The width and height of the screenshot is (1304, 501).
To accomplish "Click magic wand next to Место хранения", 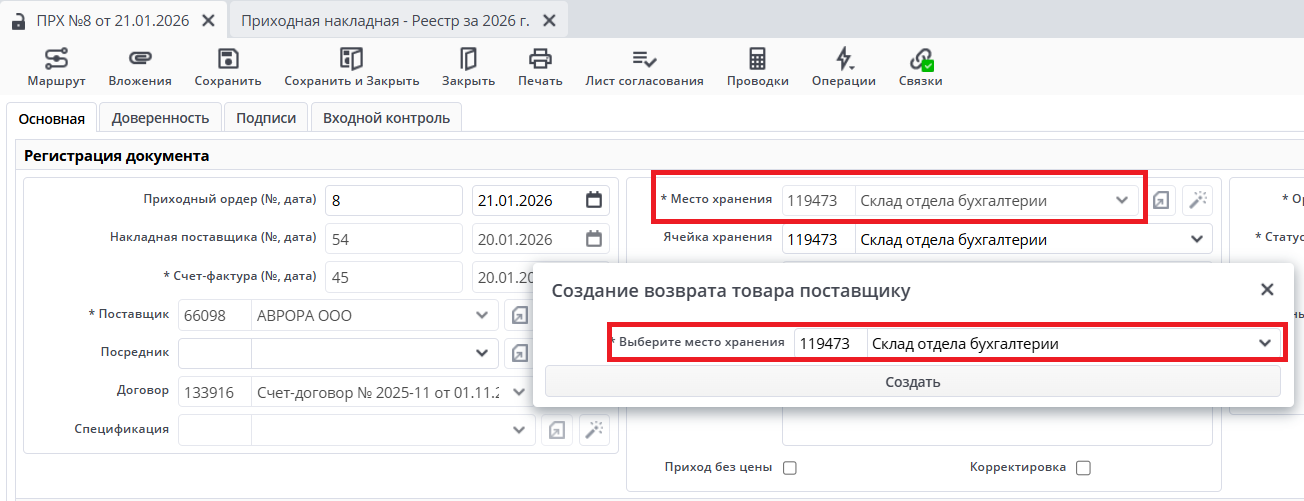I will point(1197,201).
